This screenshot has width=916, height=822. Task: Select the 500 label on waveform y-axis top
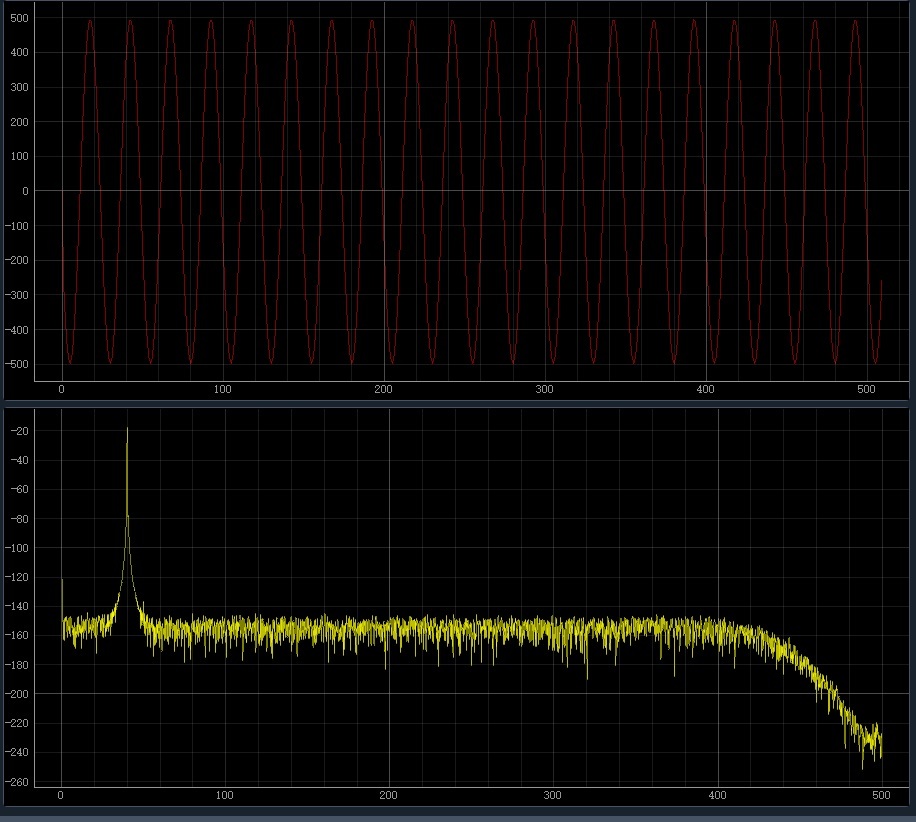point(19,18)
